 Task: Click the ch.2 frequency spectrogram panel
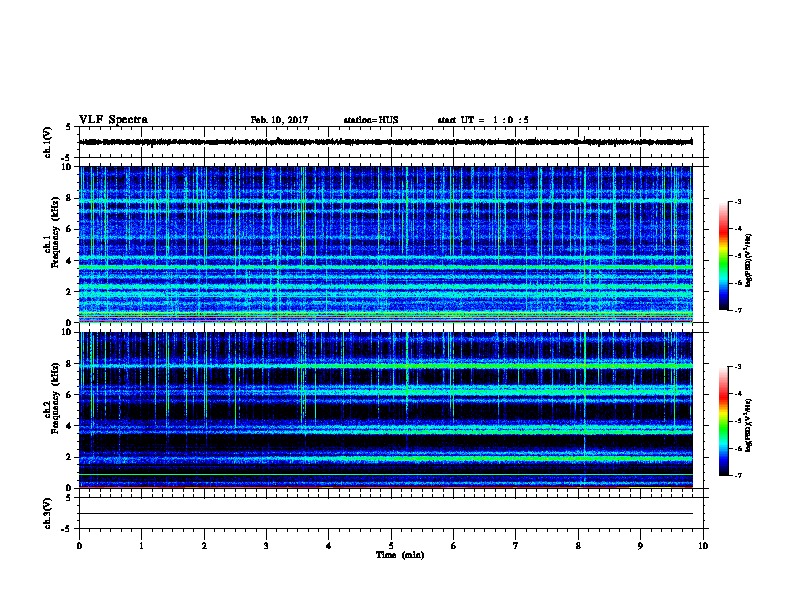[x=385, y=410]
